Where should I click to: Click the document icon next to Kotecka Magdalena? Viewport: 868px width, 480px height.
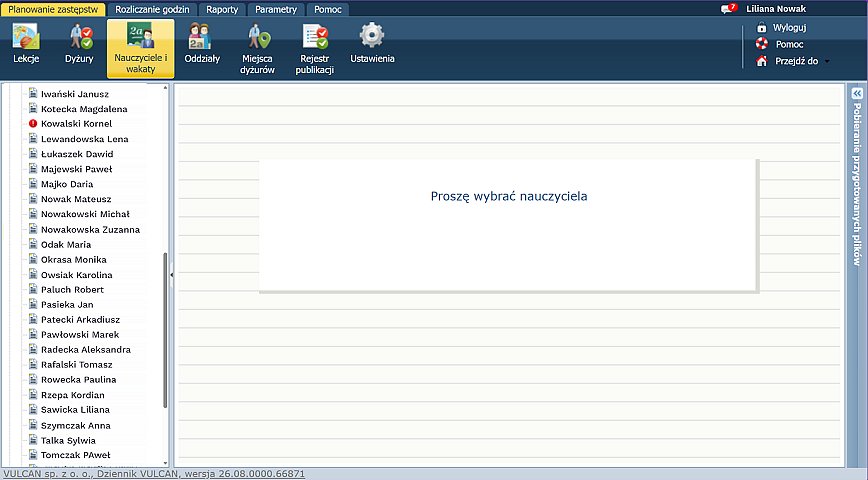click(x=33, y=109)
